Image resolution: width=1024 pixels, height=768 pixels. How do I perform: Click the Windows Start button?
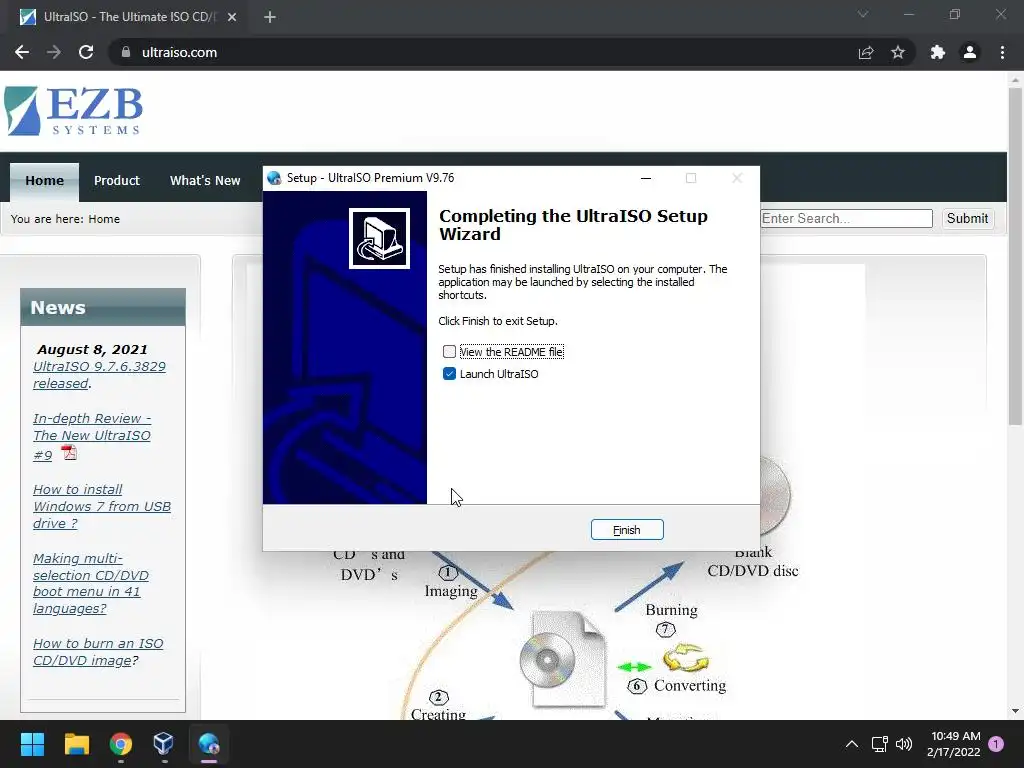pyautogui.click(x=32, y=744)
